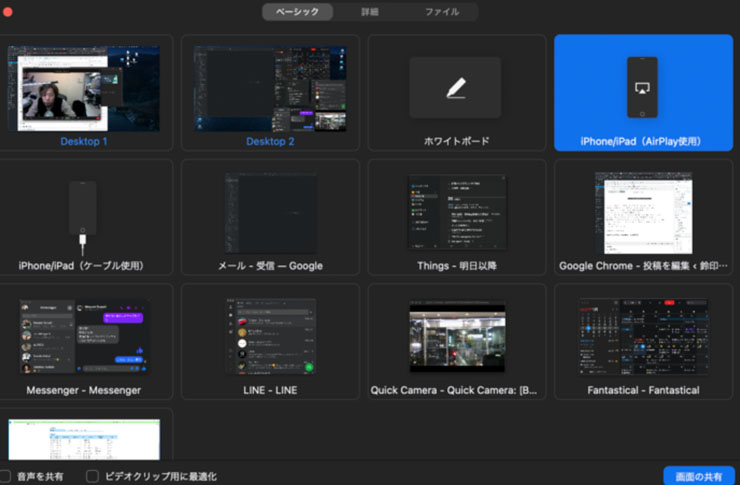Choose the iPhone/iPad AirPlay icon
The height and width of the screenshot is (485, 740).
pos(642,87)
